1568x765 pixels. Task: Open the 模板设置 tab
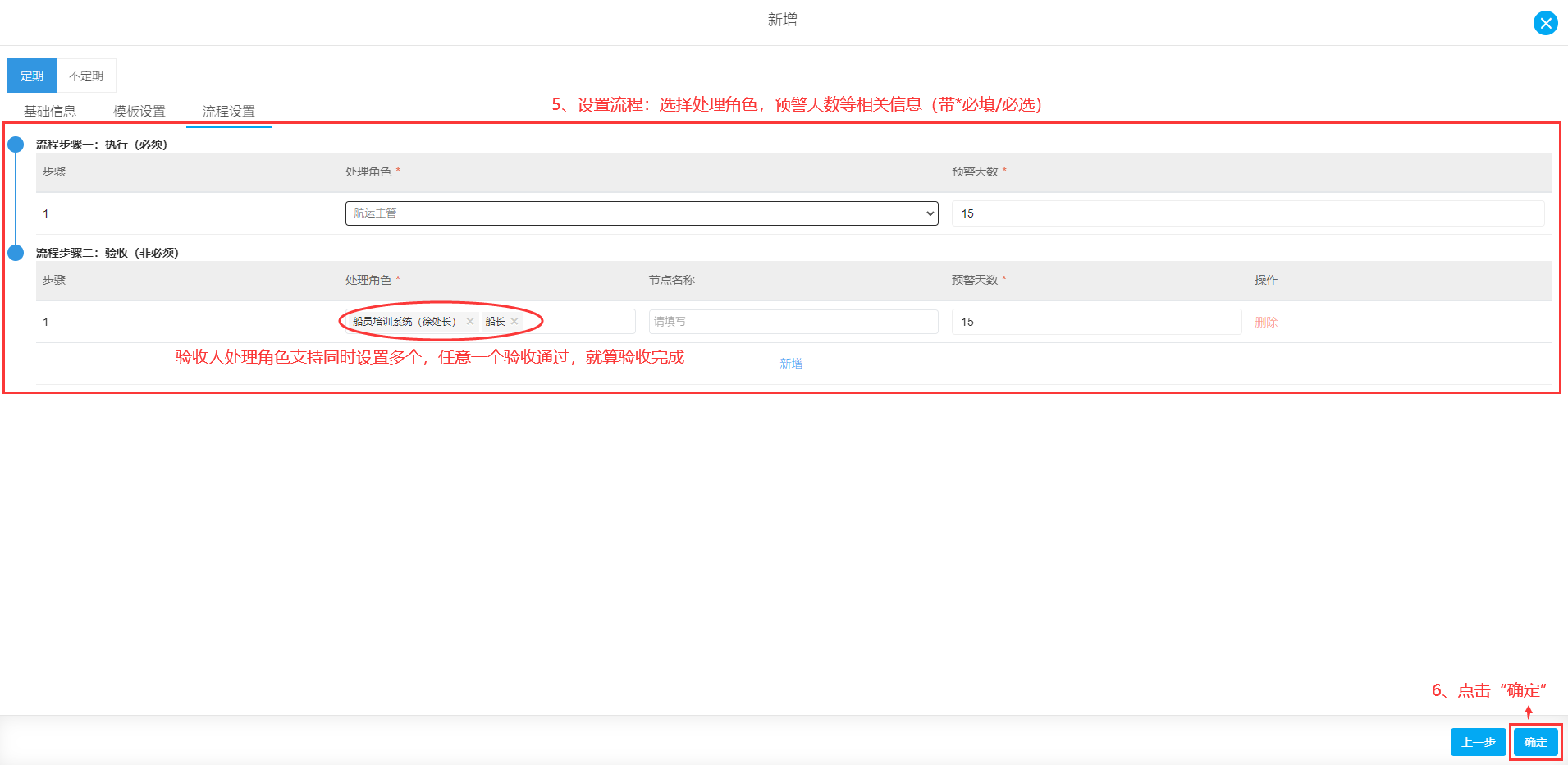139,111
